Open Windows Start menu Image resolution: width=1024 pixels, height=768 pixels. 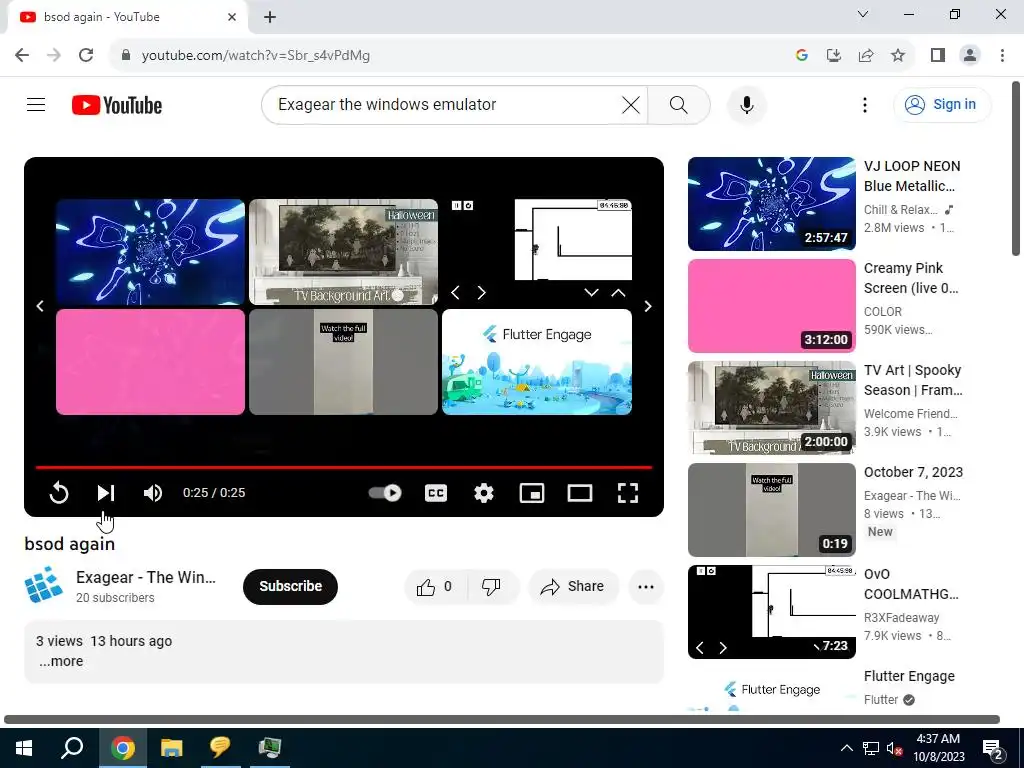point(24,748)
